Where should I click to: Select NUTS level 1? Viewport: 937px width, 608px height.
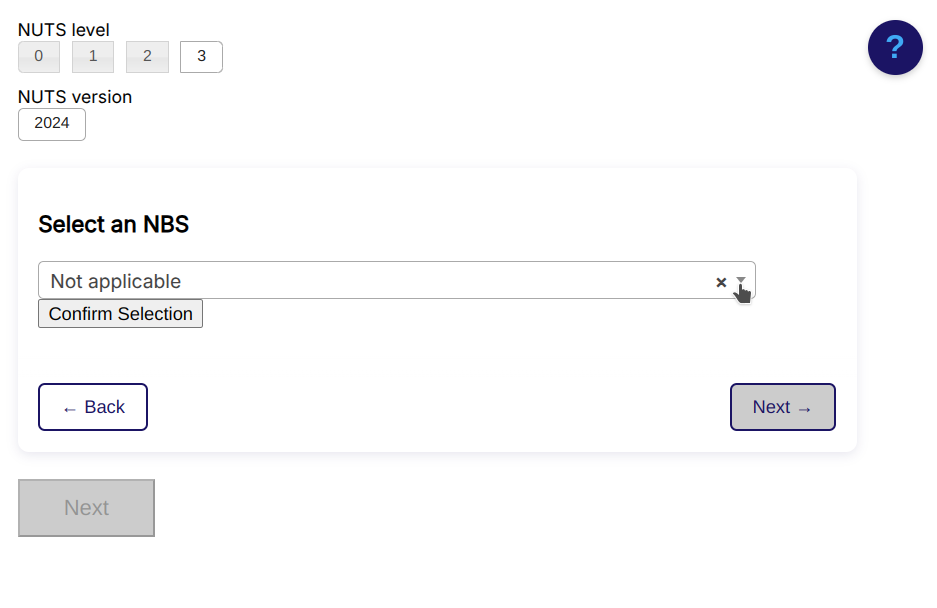[92, 57]
